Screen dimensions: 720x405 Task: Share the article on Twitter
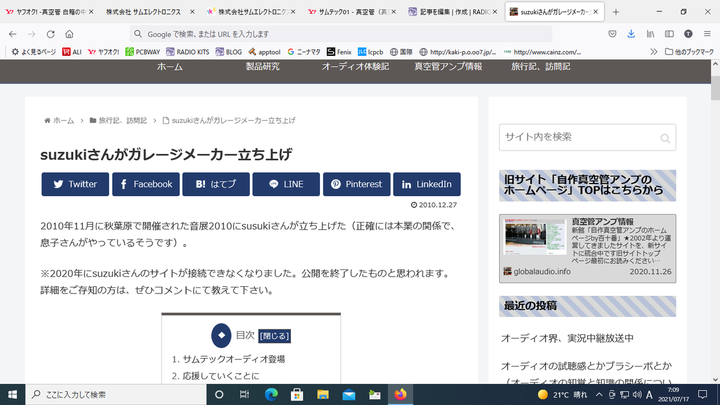point(75,184)
